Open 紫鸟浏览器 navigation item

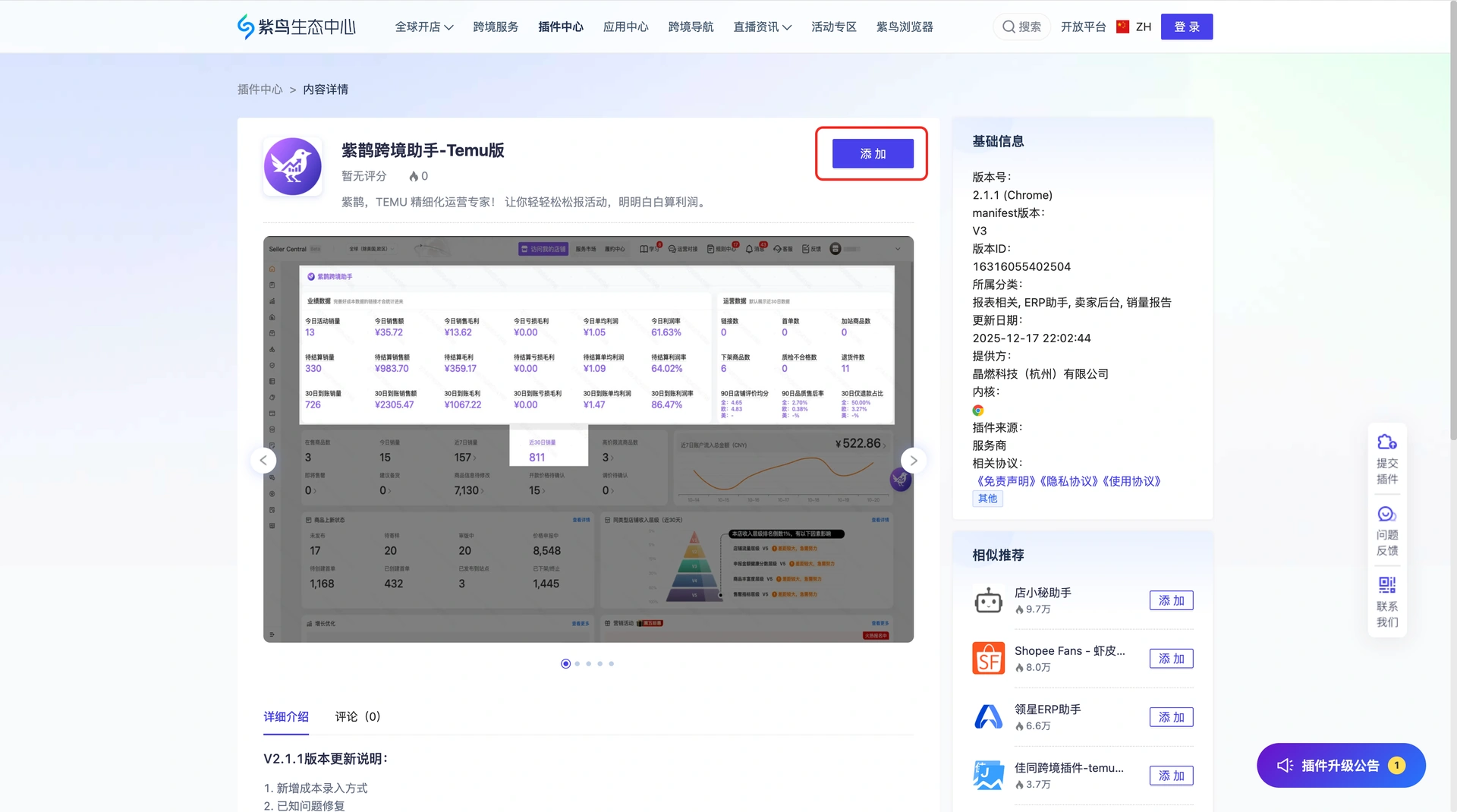905,27
